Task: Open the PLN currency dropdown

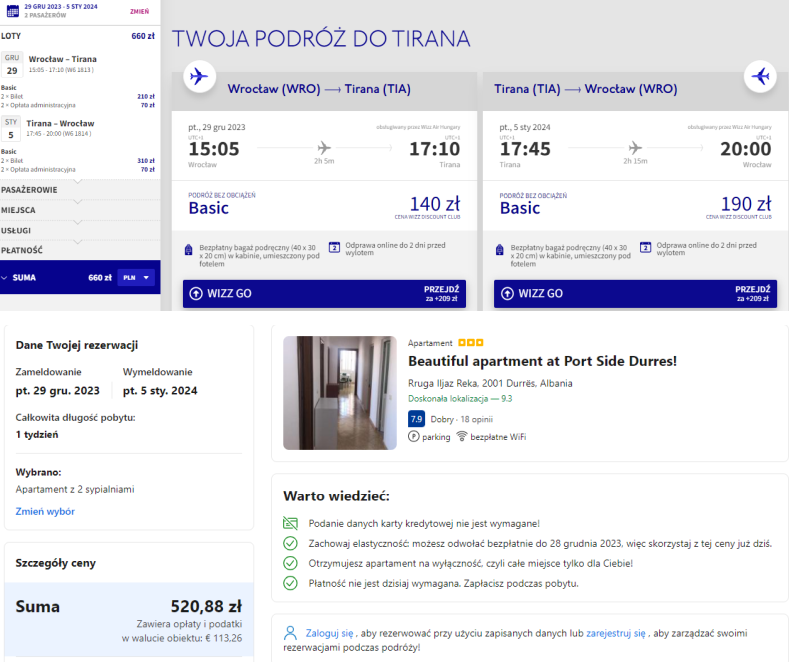Action: coord(136,278)
